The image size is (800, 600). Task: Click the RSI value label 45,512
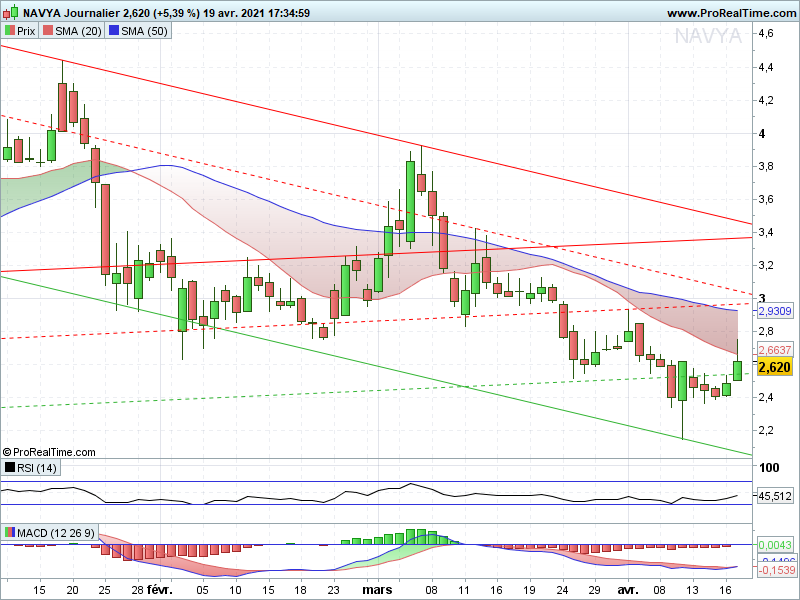coord(774,495)
